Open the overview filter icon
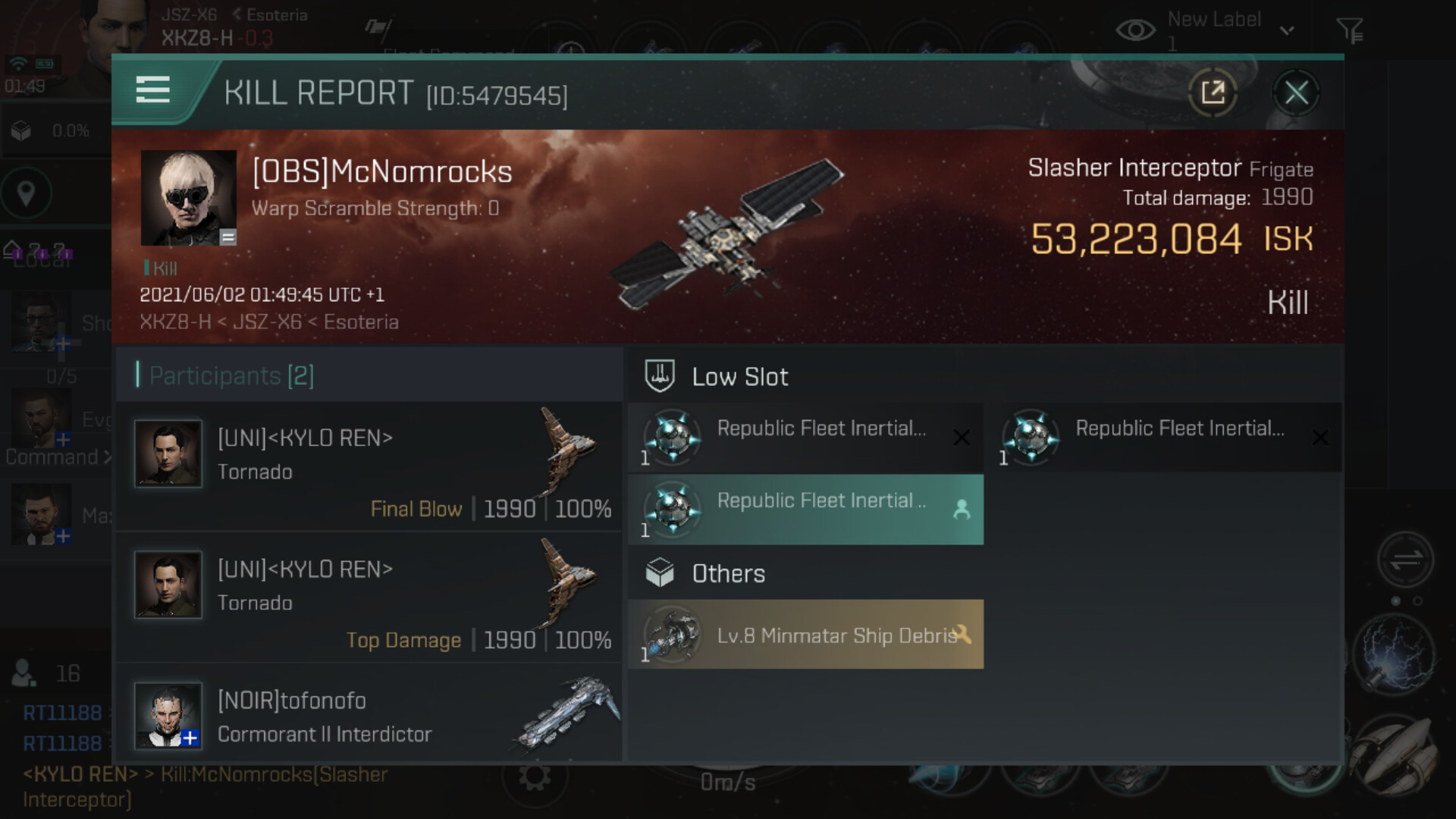 pyautogui.click(x=1350, y=30)
